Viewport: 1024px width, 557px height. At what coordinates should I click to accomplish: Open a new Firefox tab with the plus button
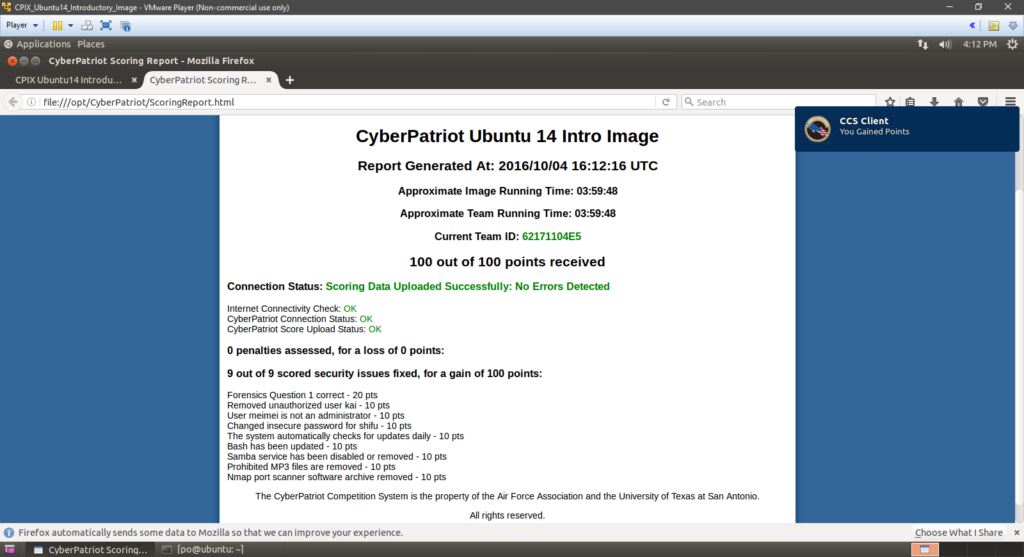(x=290, y=80)
